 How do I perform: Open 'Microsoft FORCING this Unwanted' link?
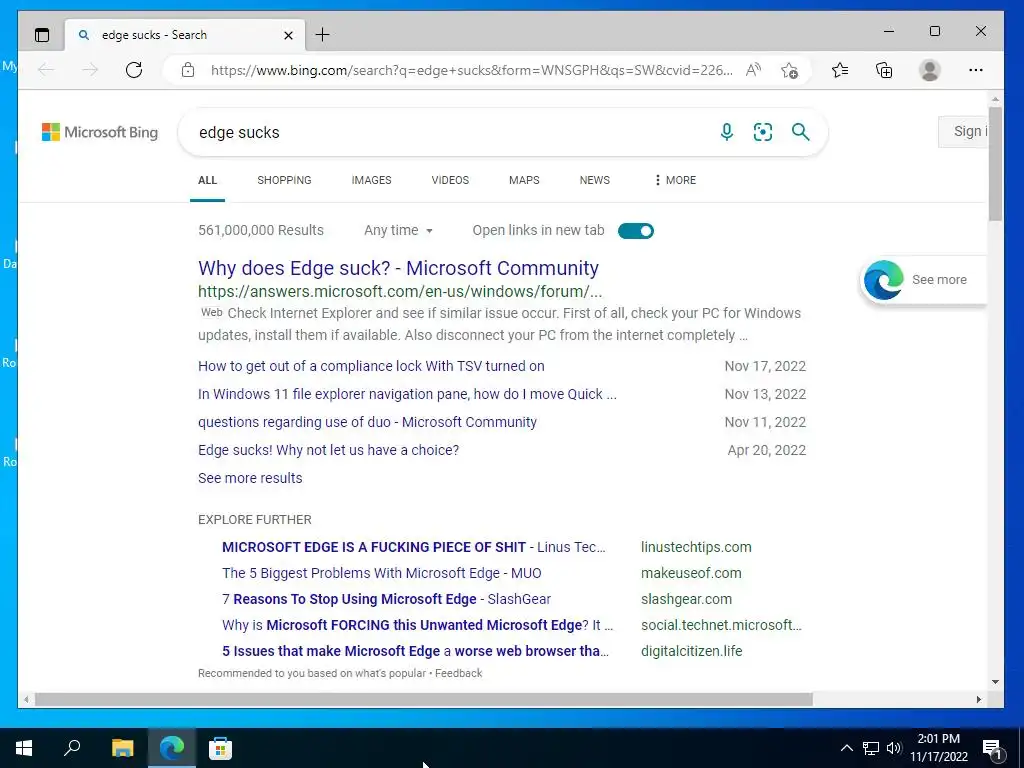point(417,626)
